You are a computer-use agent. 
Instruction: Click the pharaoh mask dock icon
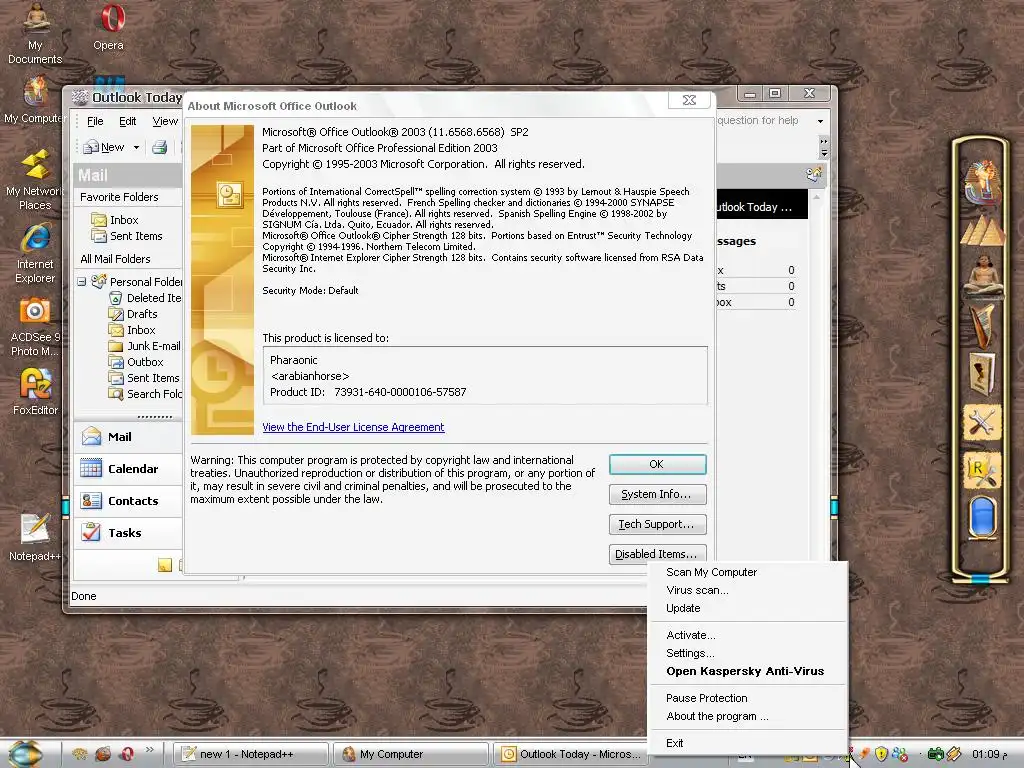(x=982, y=183)
